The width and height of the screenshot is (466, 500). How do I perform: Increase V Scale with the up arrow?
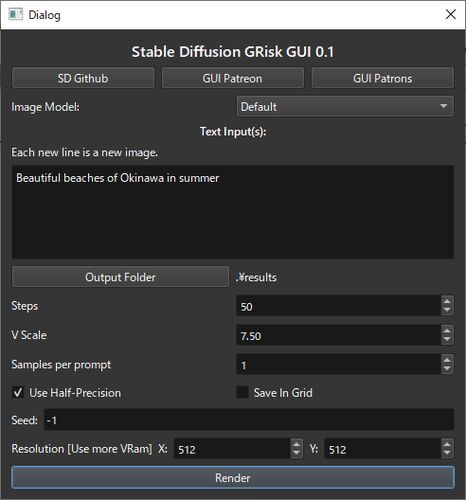tap(447, 330)
